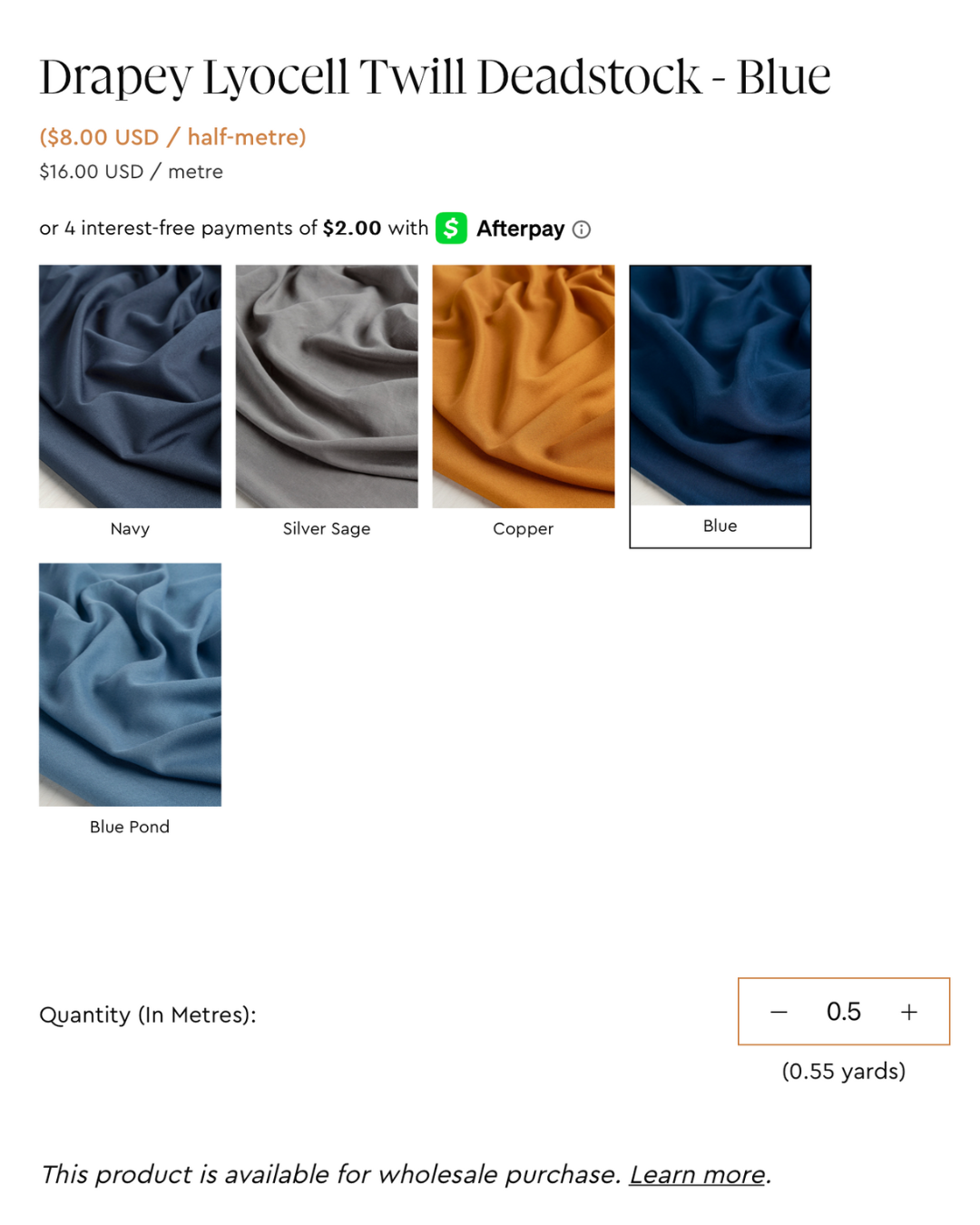This screenshot has width=980, height=1225.
Task: Select the Blue fabric swatch image
Action: (720, 385)
